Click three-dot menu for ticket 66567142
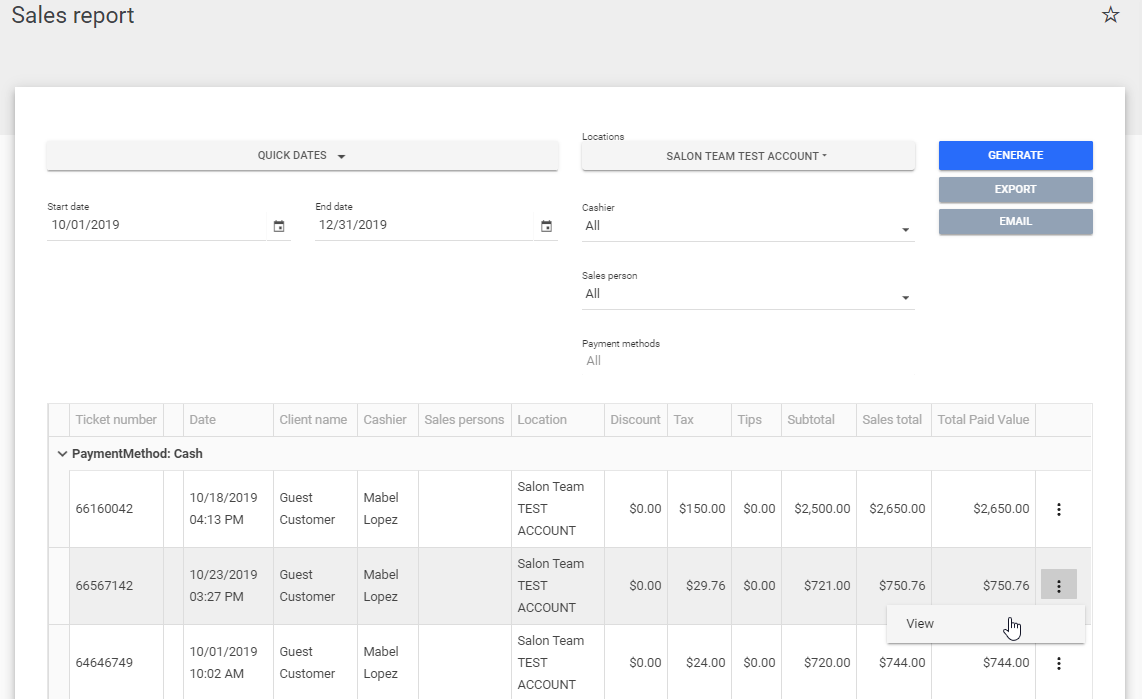The height and width of the screenshot is (699, 1142). 1059,586
